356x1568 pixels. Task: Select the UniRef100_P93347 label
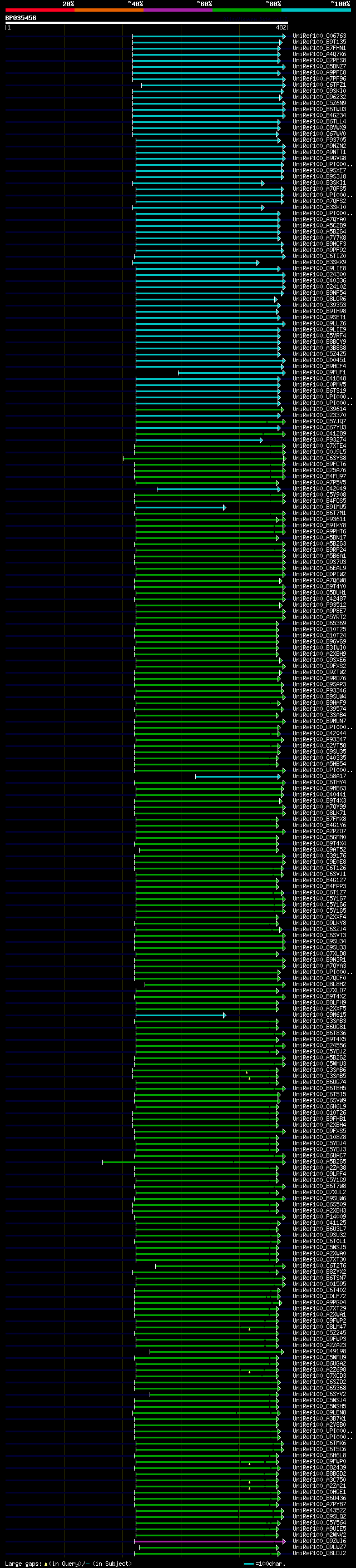[319, 740]
